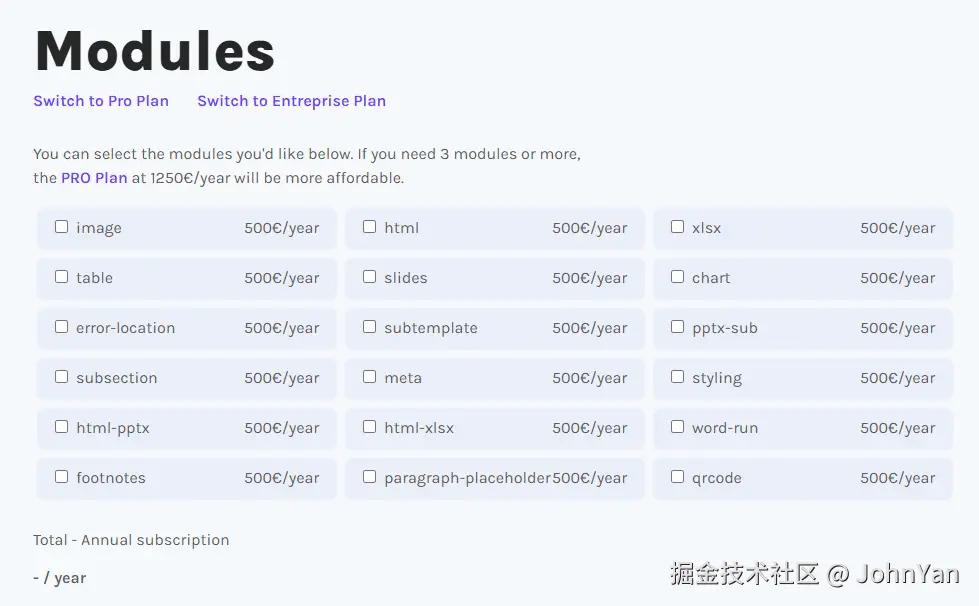This screenshot has height=606, width=979.
Task: Open the Switch to Pro Plan link
Action: pos(101,101)
